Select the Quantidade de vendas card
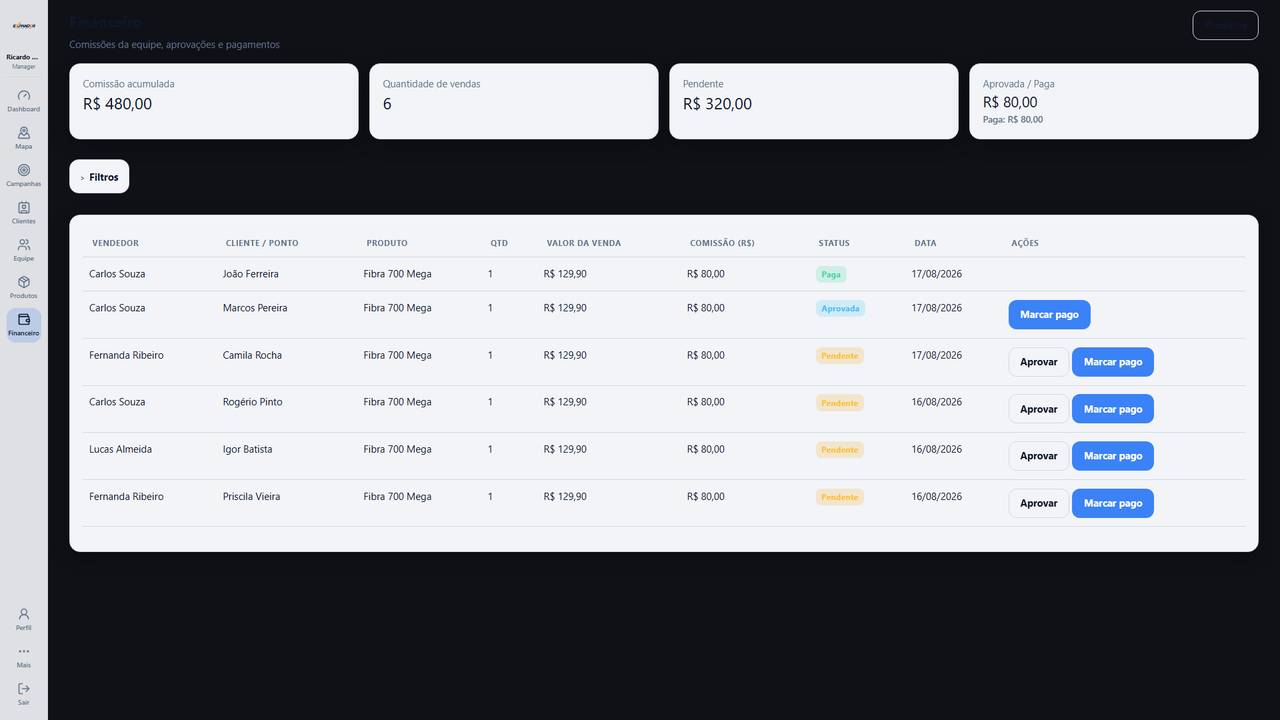 click(514, 101)
